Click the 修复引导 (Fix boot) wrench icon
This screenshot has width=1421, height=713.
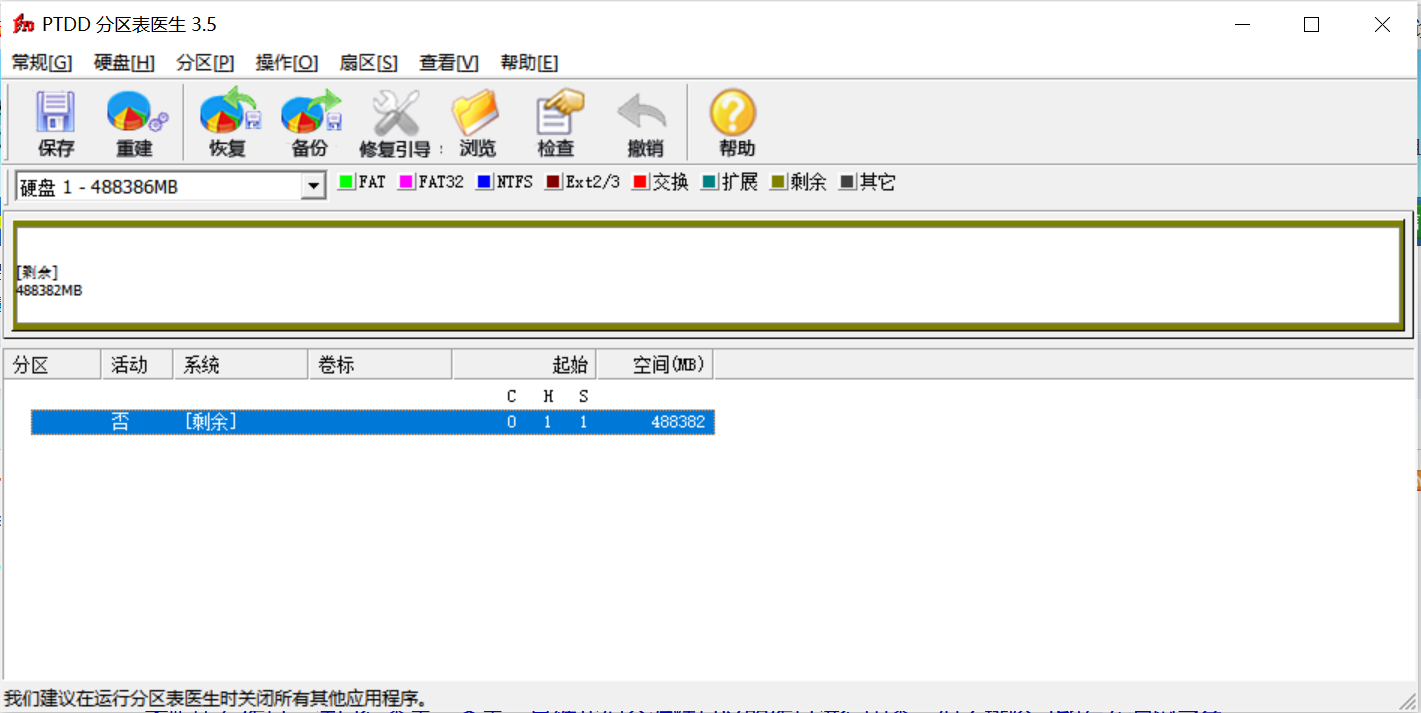click(x=396, y=114)
